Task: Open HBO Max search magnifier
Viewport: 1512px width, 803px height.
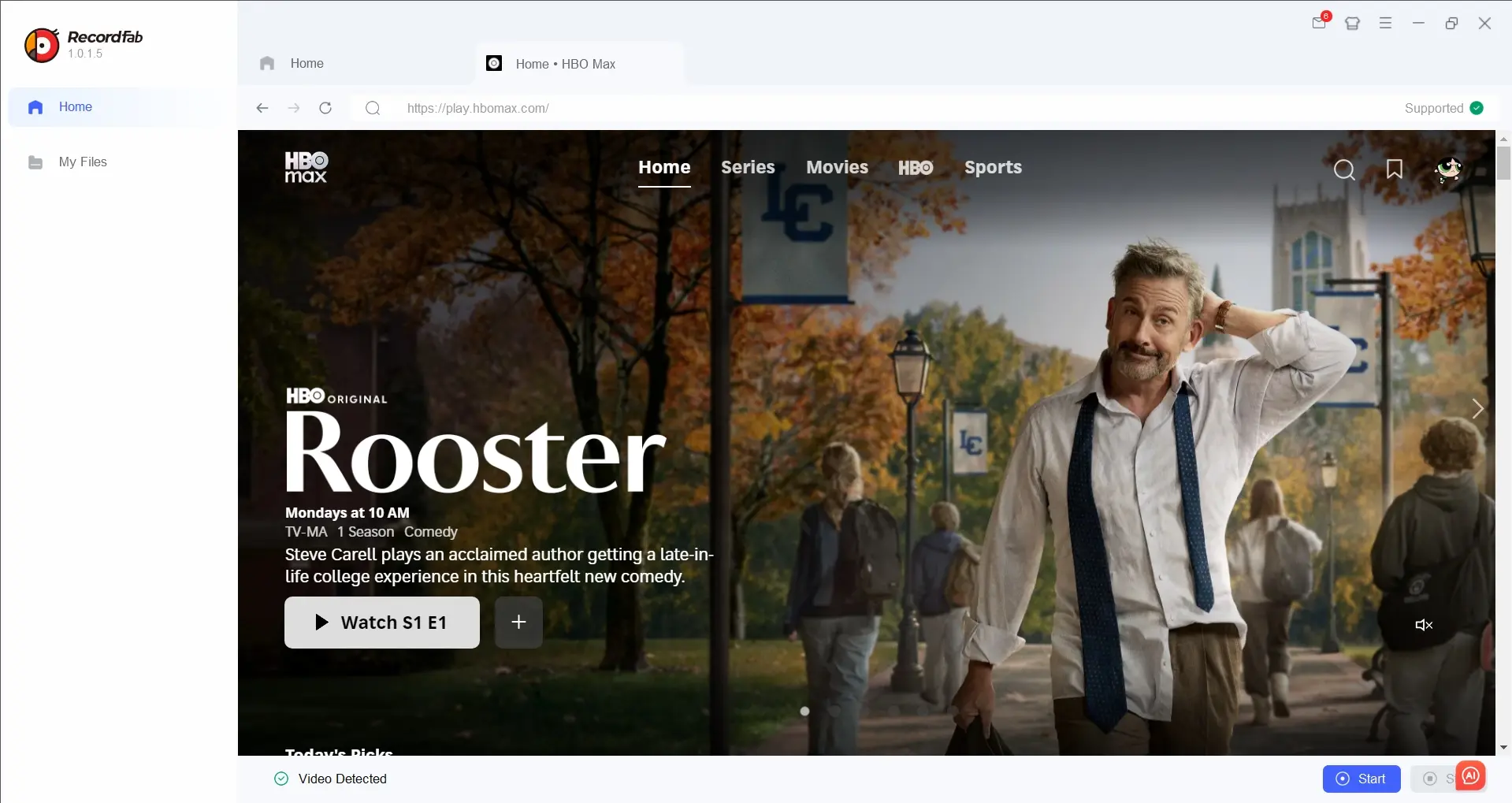Action: (1344, 169)
